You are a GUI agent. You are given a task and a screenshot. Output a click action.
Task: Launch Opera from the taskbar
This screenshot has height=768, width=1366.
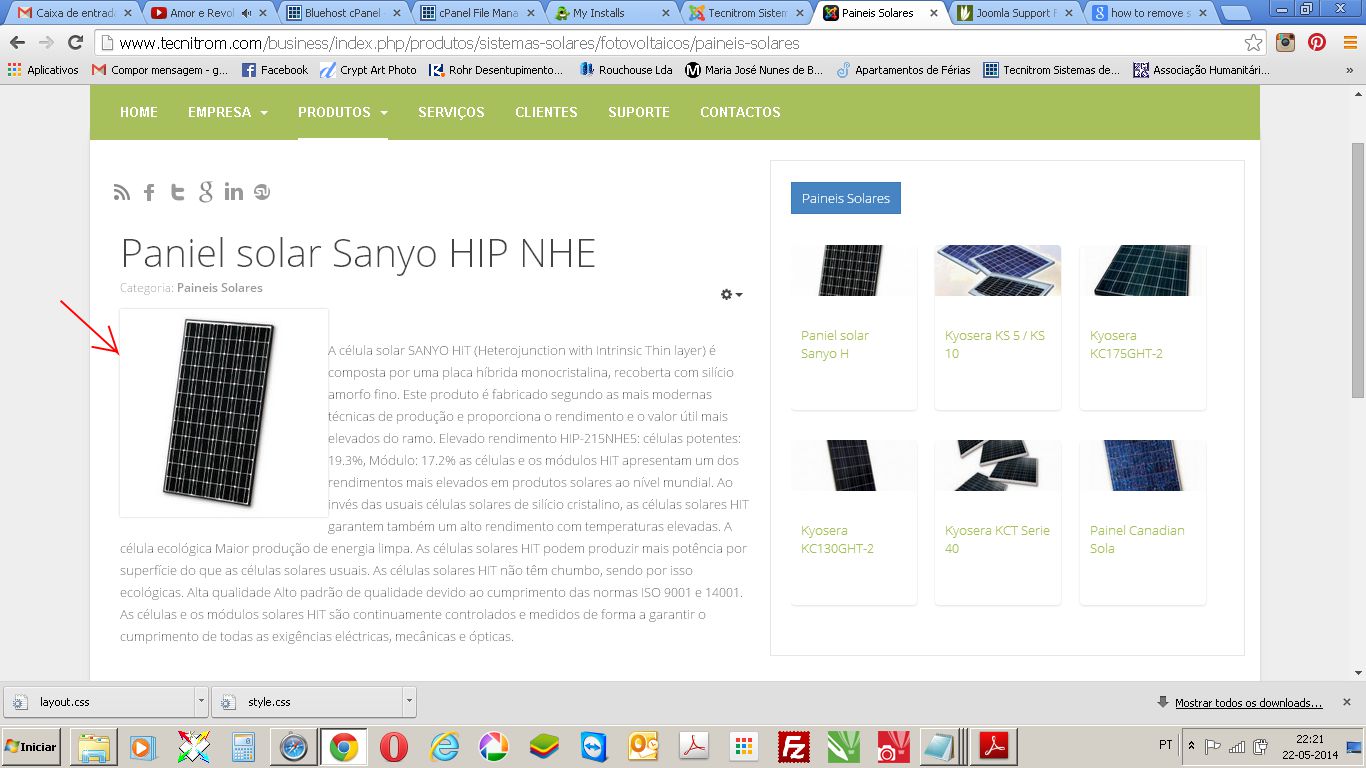(394, 747)
